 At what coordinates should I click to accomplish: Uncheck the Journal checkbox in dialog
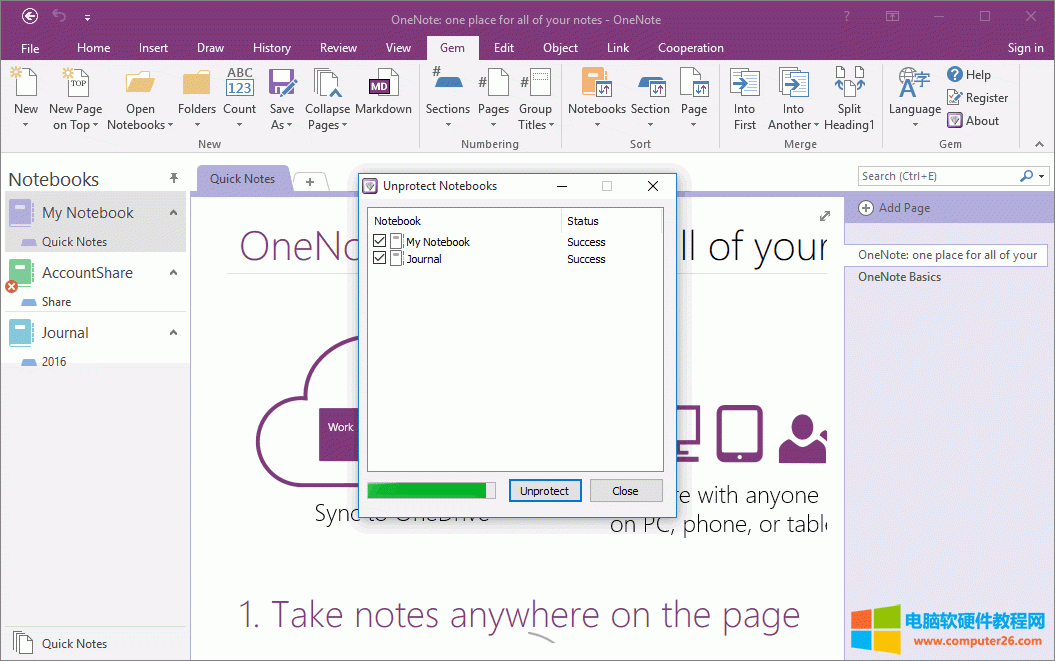coord(379,259)
